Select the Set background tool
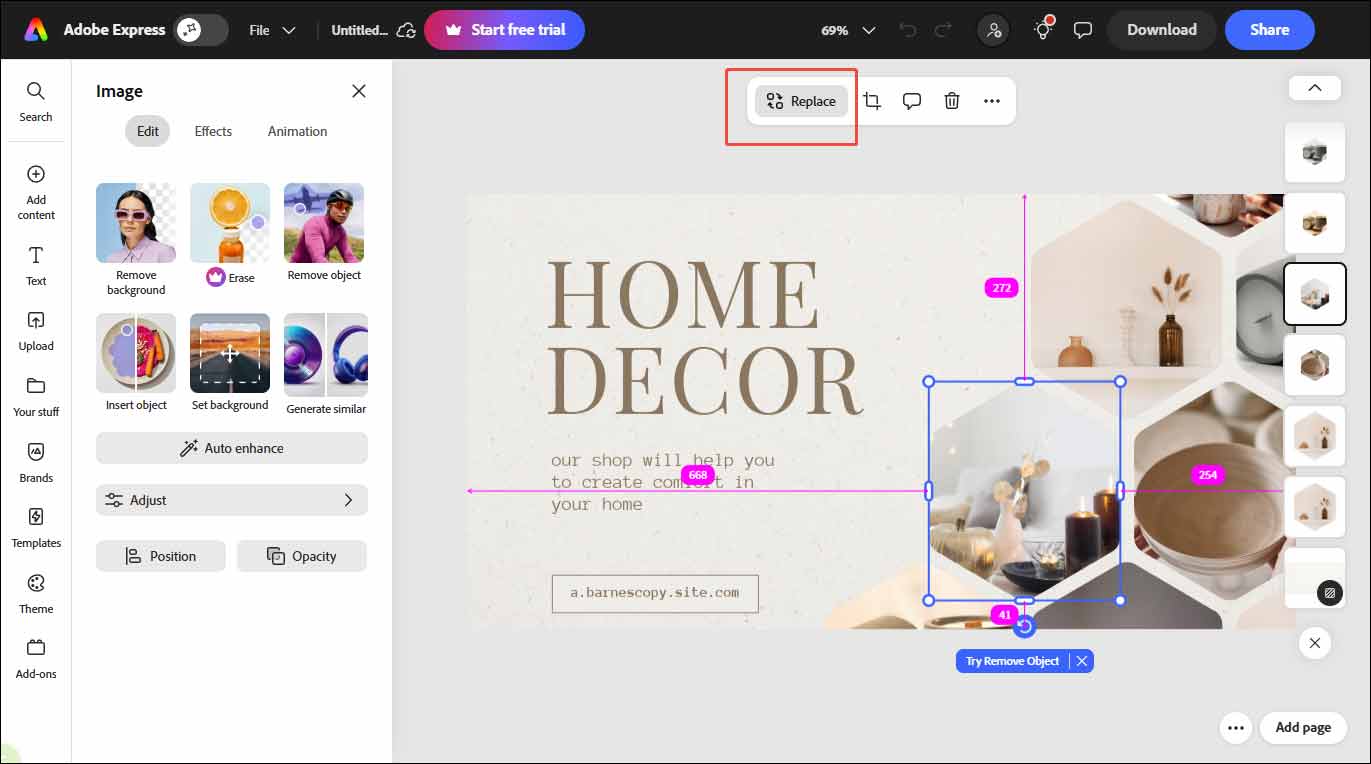Screen dimensions: 1371x764 [229, 352]
